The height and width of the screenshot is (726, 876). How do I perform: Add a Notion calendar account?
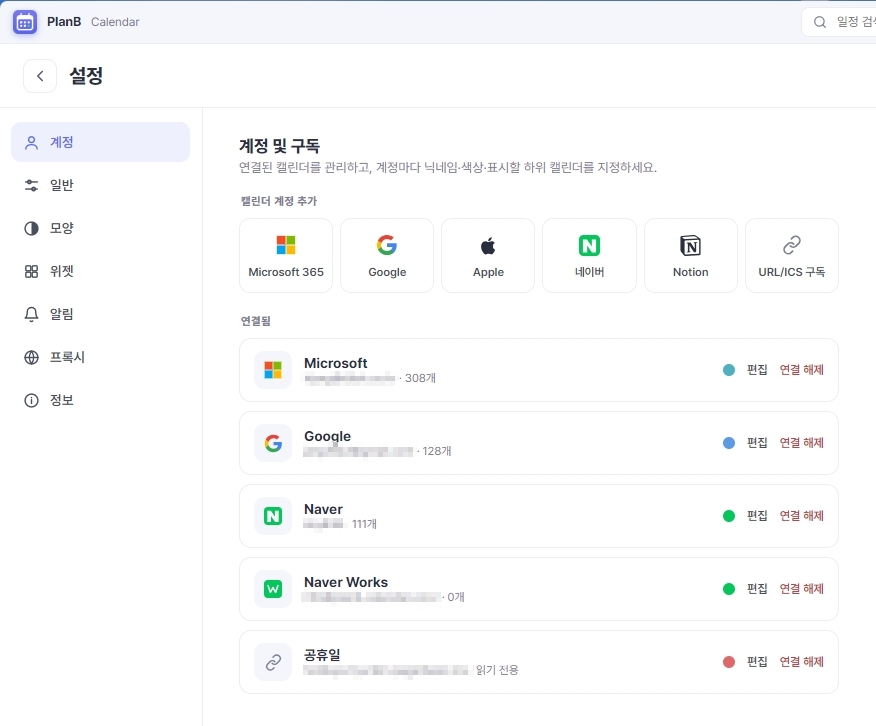pyautogui.click(x=691, y=255)
